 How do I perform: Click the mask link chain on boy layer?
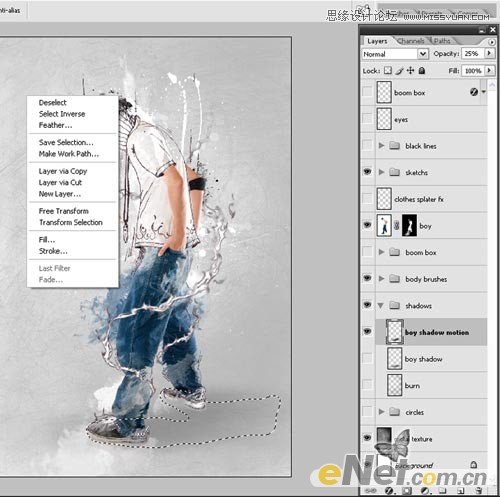pos(397,226)
